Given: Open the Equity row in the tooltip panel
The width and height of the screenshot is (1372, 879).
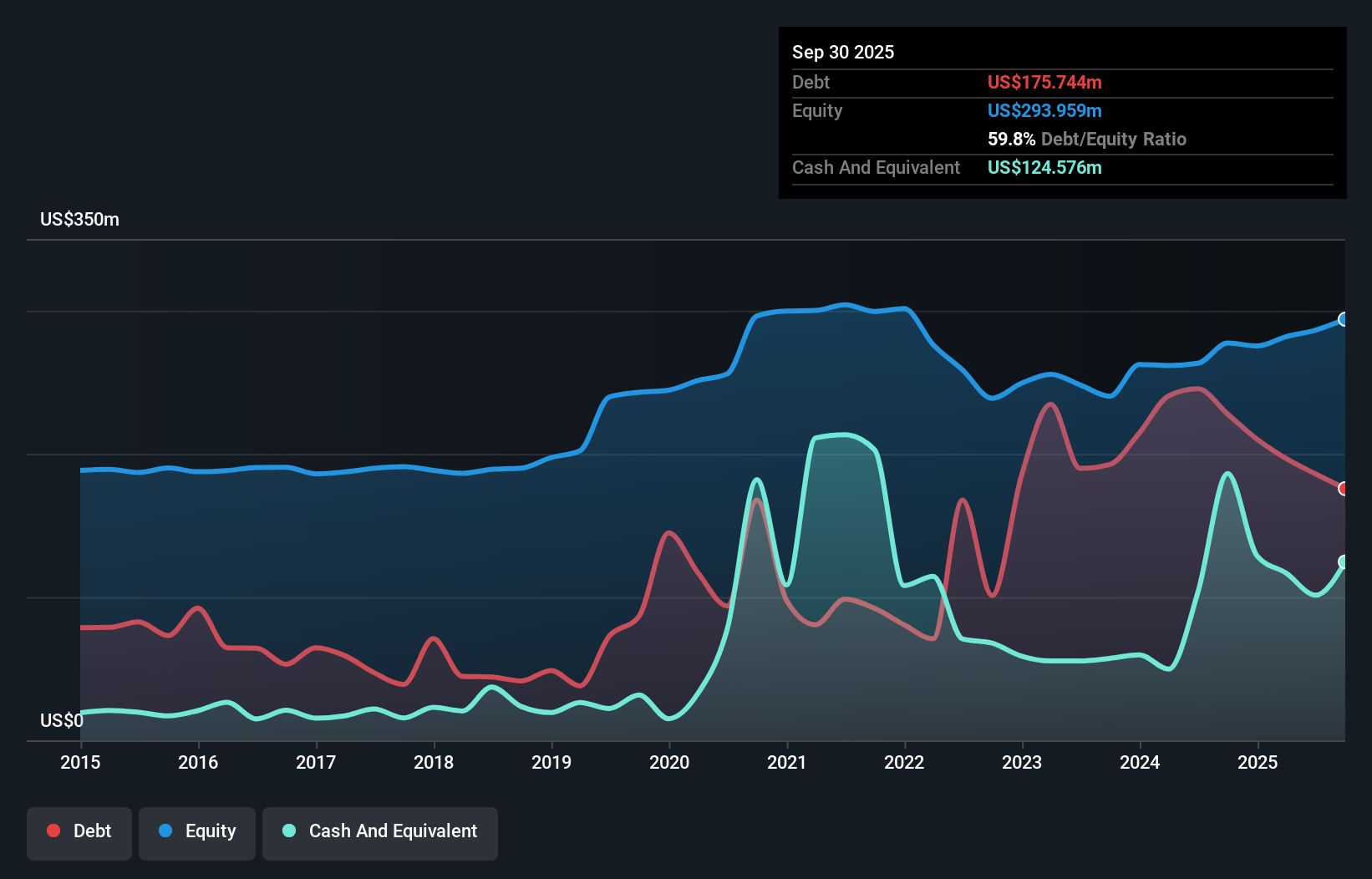Looking at the screenshot, I should (817, 110).
